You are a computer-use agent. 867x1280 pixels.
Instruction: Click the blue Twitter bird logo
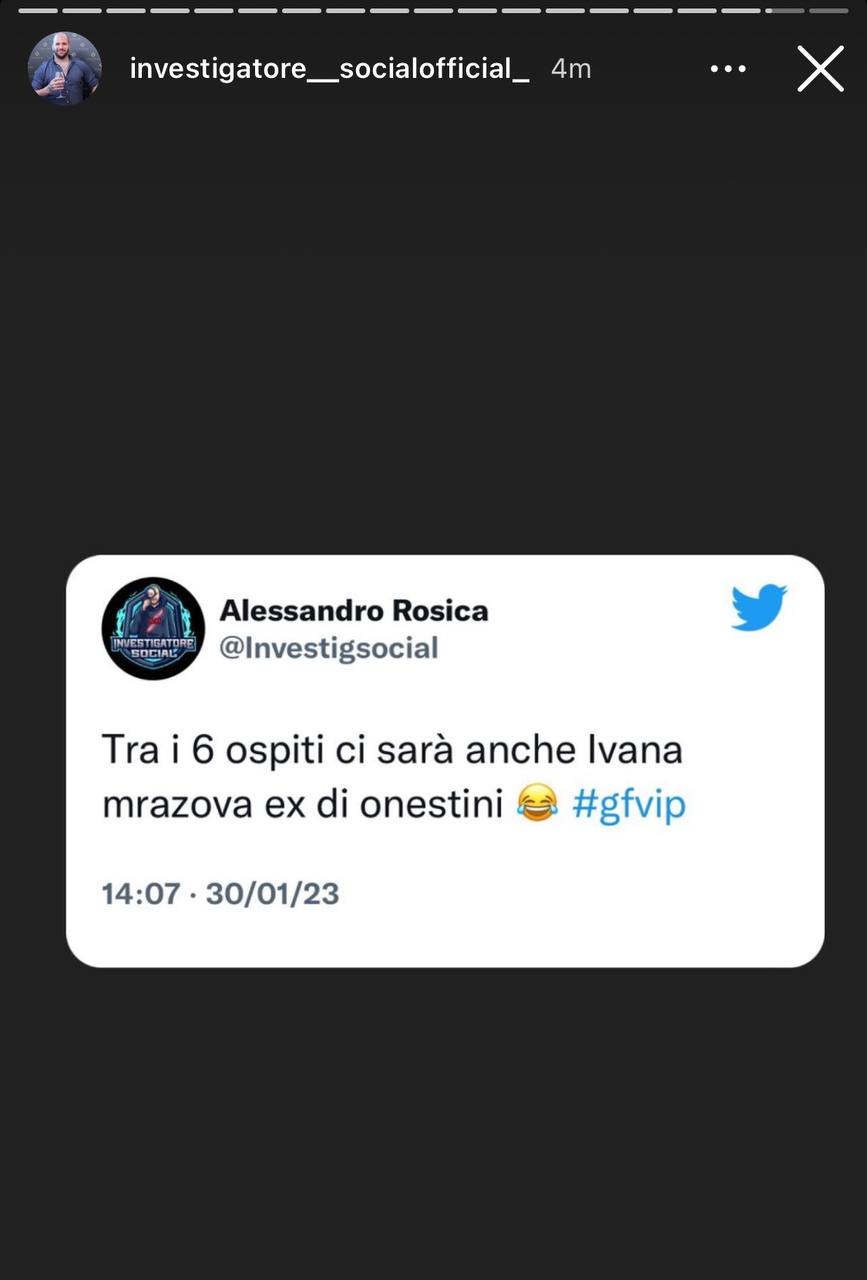[759, 608]
